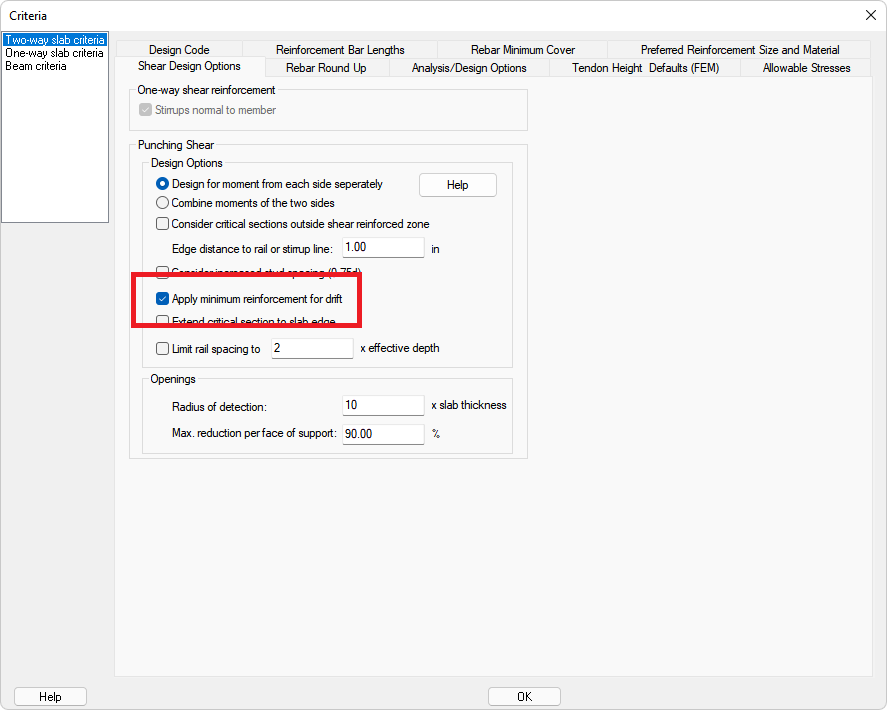Switch to Rebar Round Up tab

pos(325,68)
